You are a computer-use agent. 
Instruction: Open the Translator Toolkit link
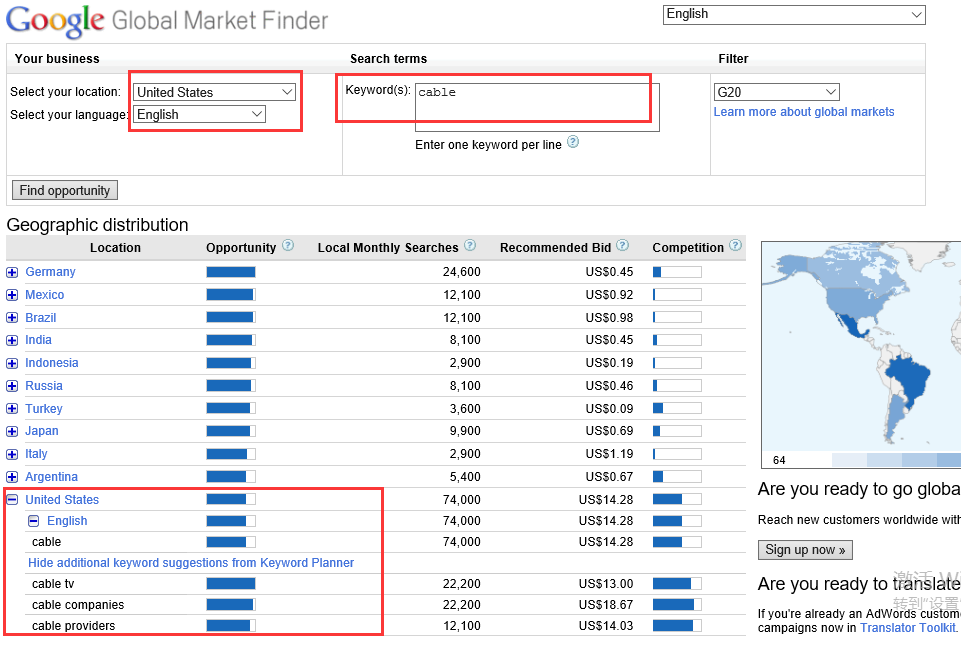tap(909, 628)
